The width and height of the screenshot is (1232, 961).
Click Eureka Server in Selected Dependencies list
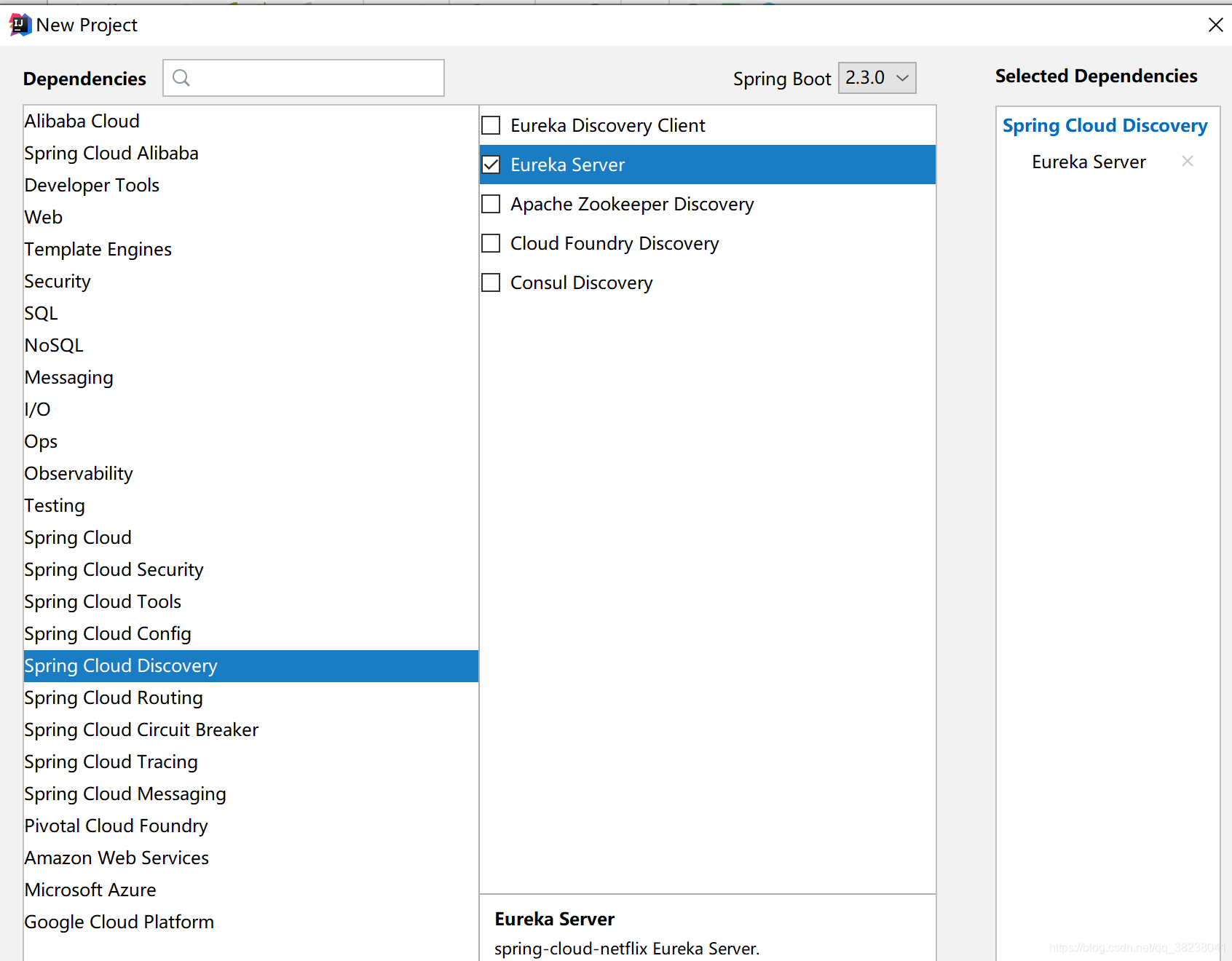click(x=1089, y=162)
